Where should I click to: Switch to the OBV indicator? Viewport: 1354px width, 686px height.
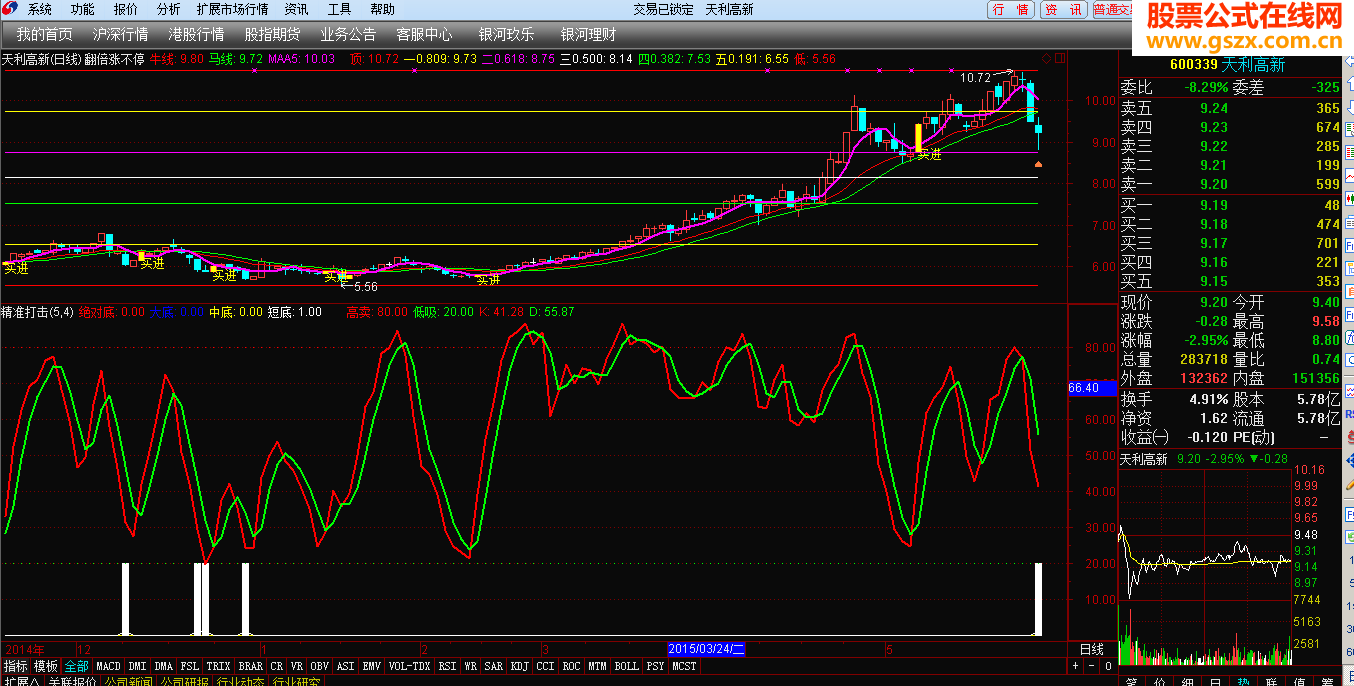pos(320,666)
